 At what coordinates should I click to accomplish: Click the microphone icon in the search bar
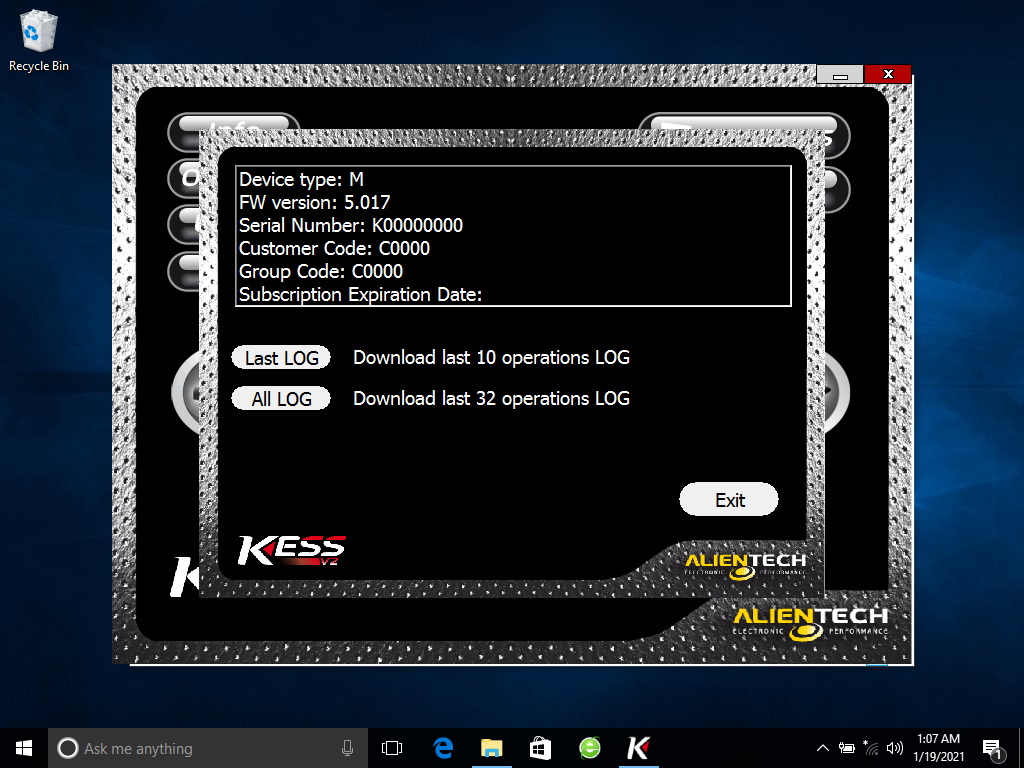347,747
